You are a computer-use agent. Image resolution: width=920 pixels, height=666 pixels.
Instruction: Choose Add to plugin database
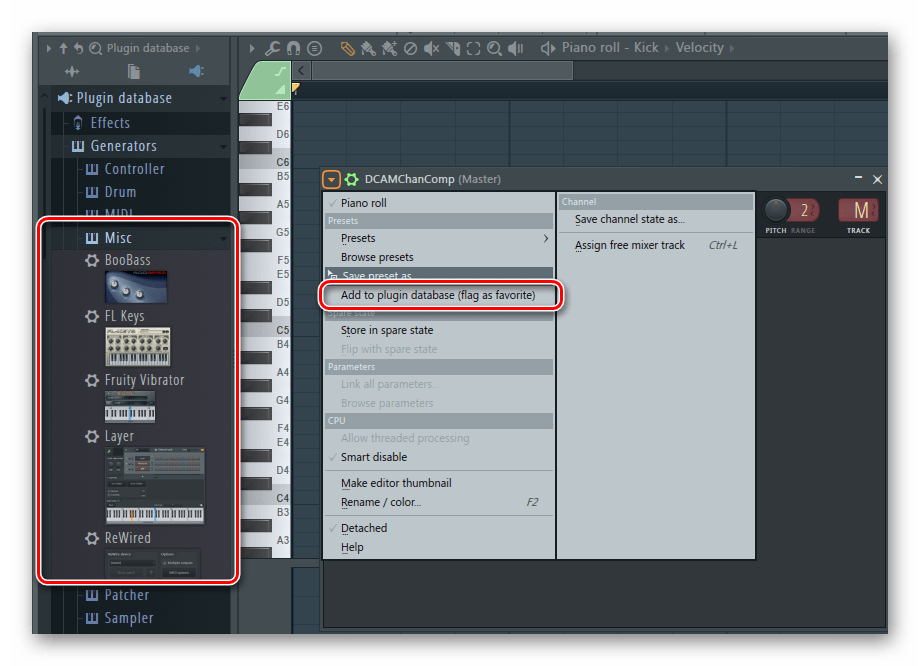[438, 295]
